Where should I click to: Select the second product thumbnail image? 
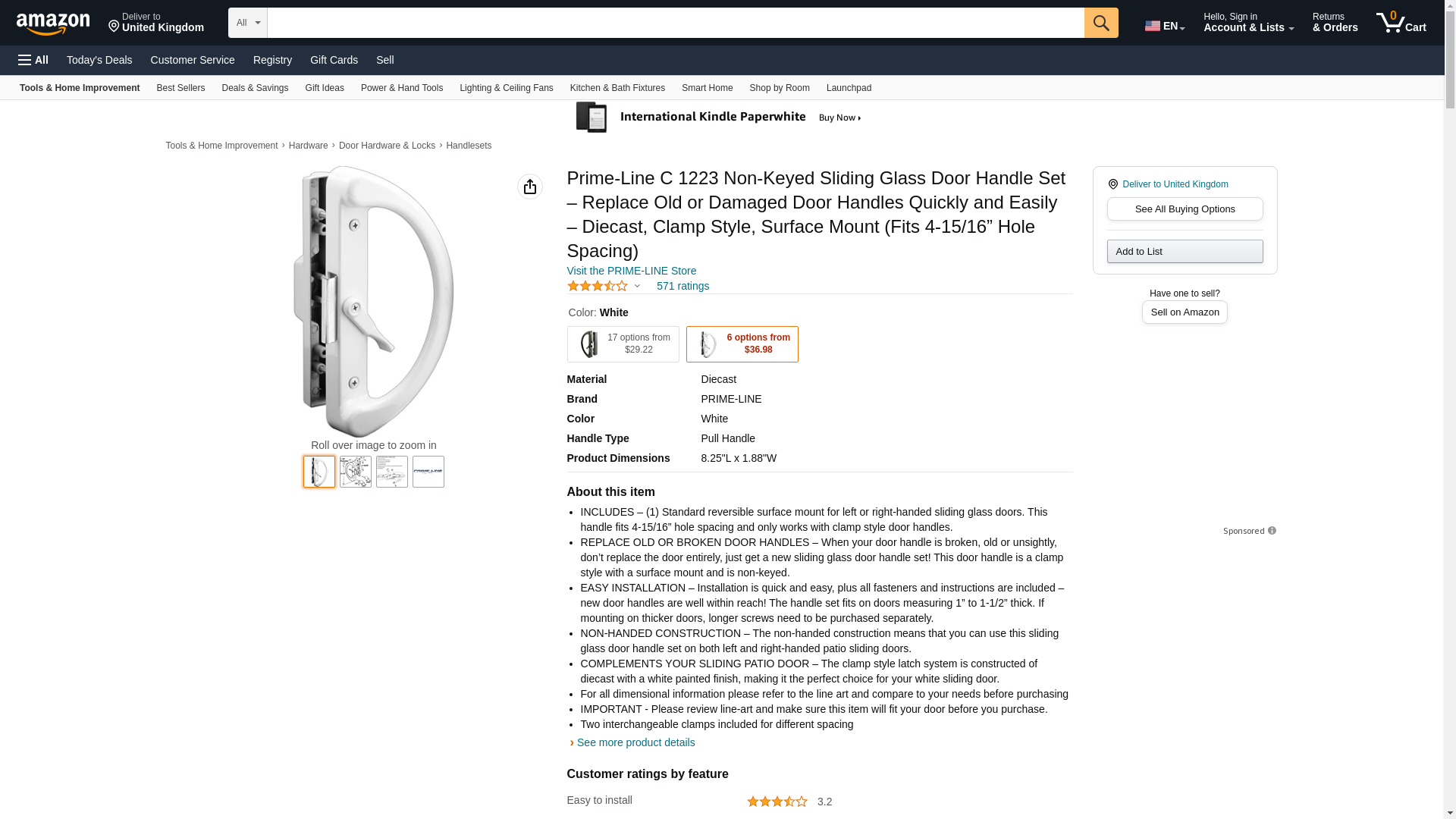356,472
